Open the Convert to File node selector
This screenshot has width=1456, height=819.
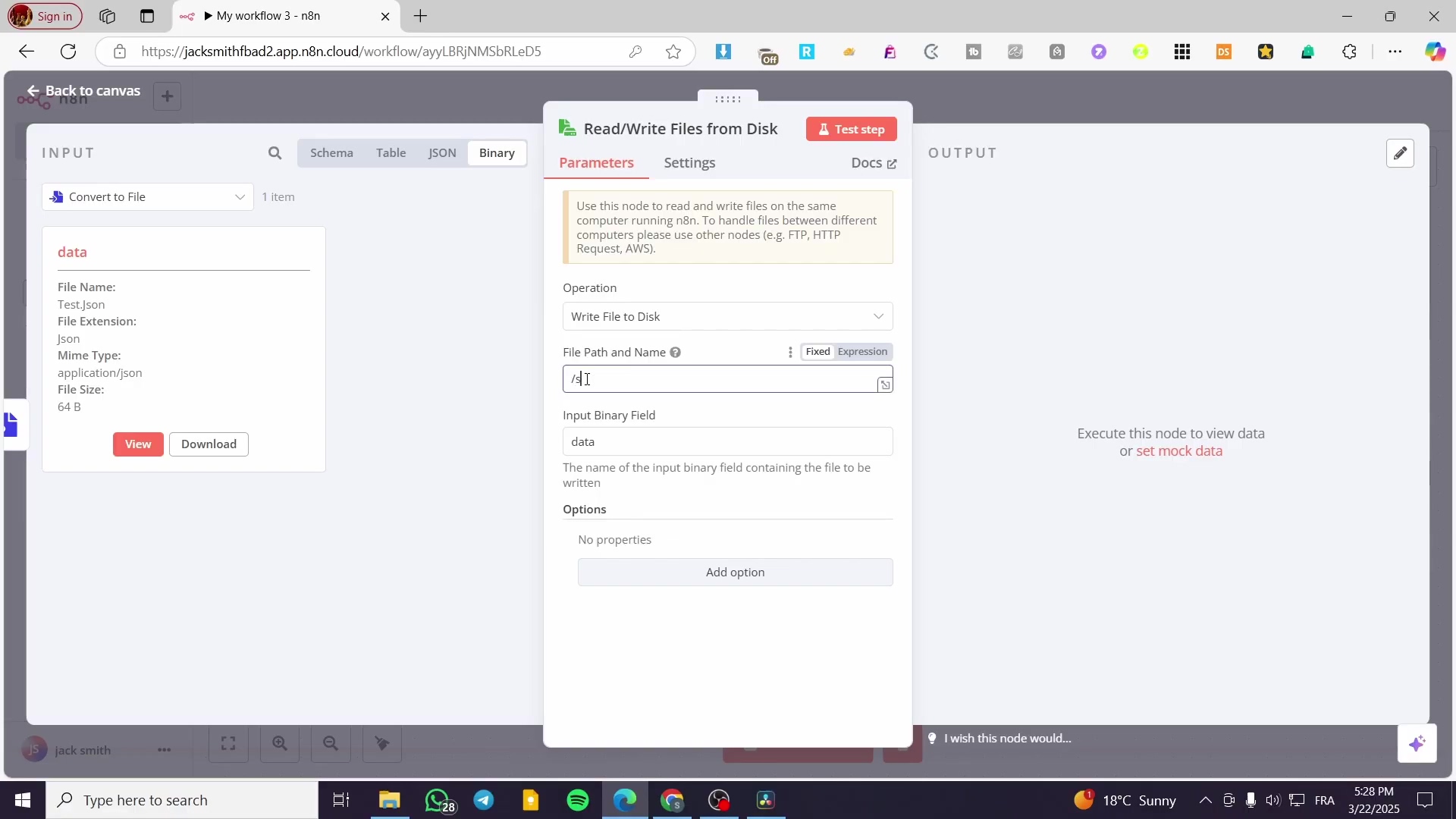tap(148, 197)
